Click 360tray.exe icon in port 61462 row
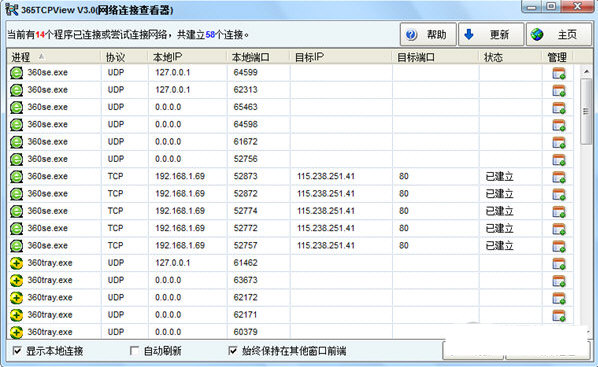 pos(16,263)
